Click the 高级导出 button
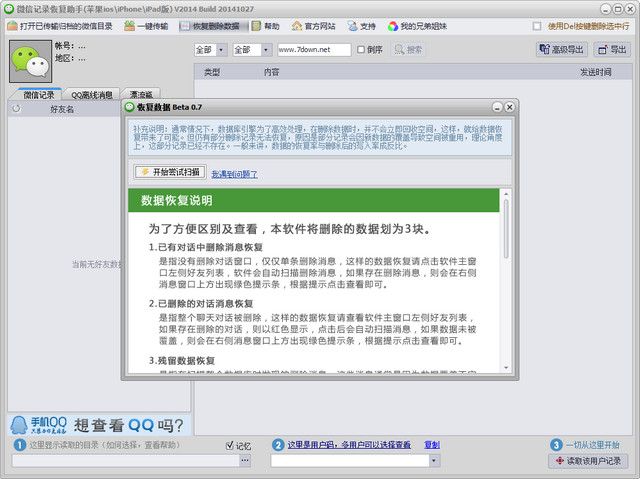This screenshot has width=640, height=479. (562, 50)
